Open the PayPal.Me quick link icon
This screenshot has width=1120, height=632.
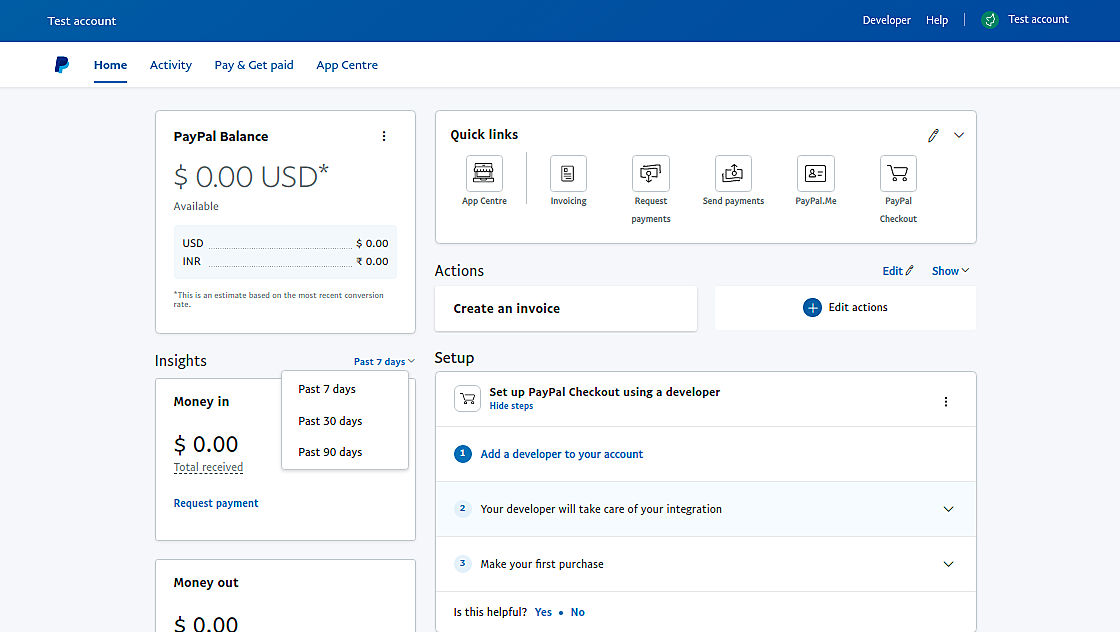pyautogui.click(x=815, y=174)
